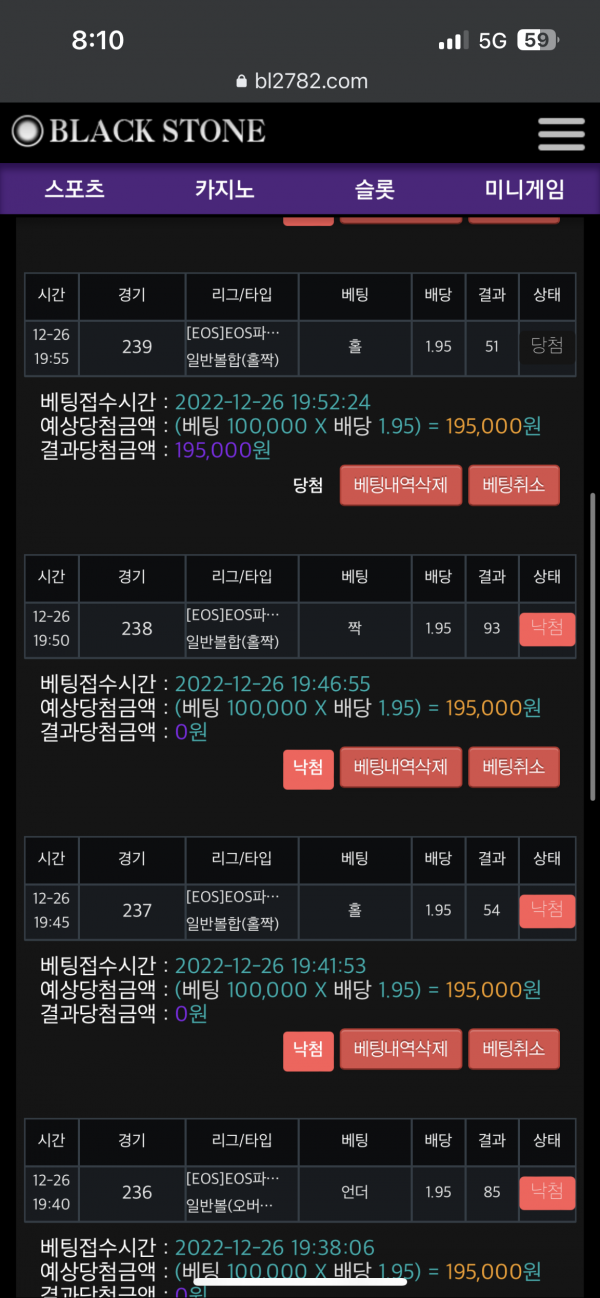Tap the lock icon in address bar

tap(240, 82)
